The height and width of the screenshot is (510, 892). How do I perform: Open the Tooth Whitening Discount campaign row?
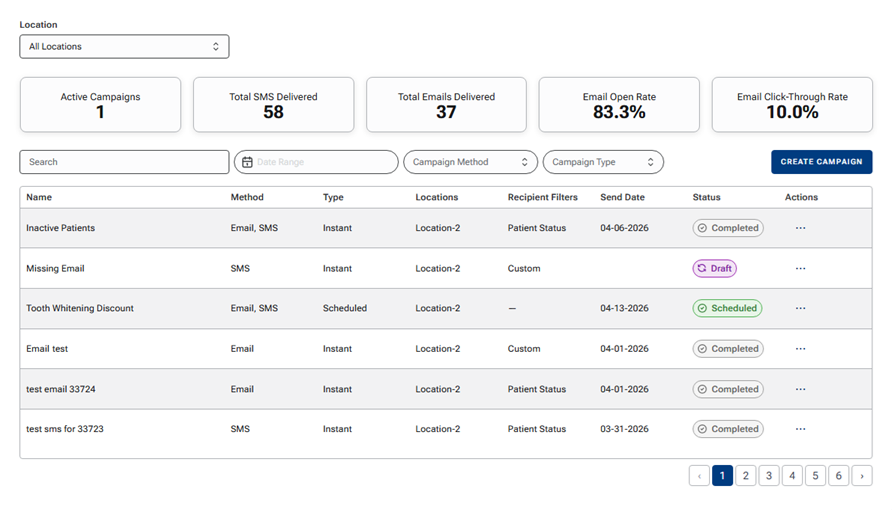coord(446,308)
